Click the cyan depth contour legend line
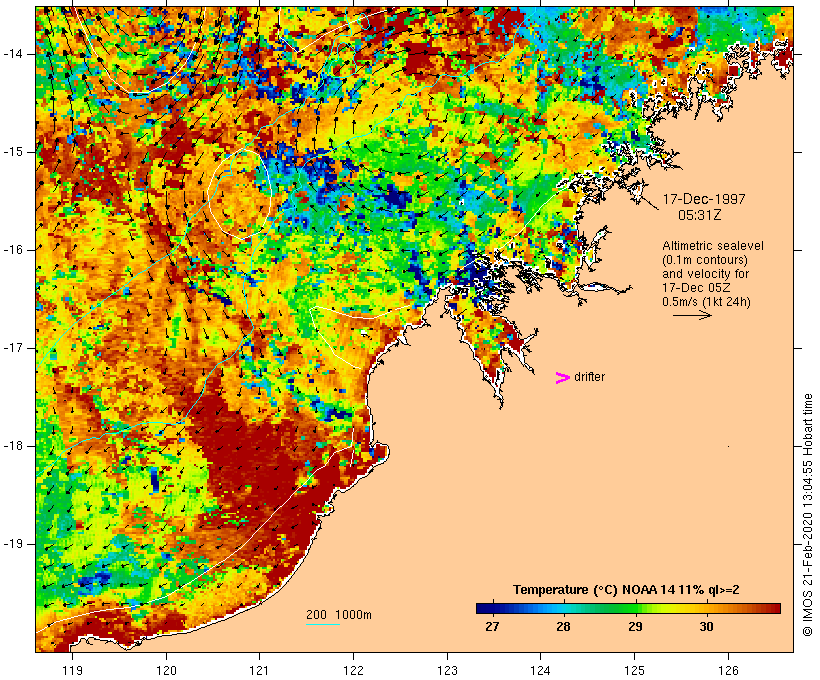 pos(323,624)
